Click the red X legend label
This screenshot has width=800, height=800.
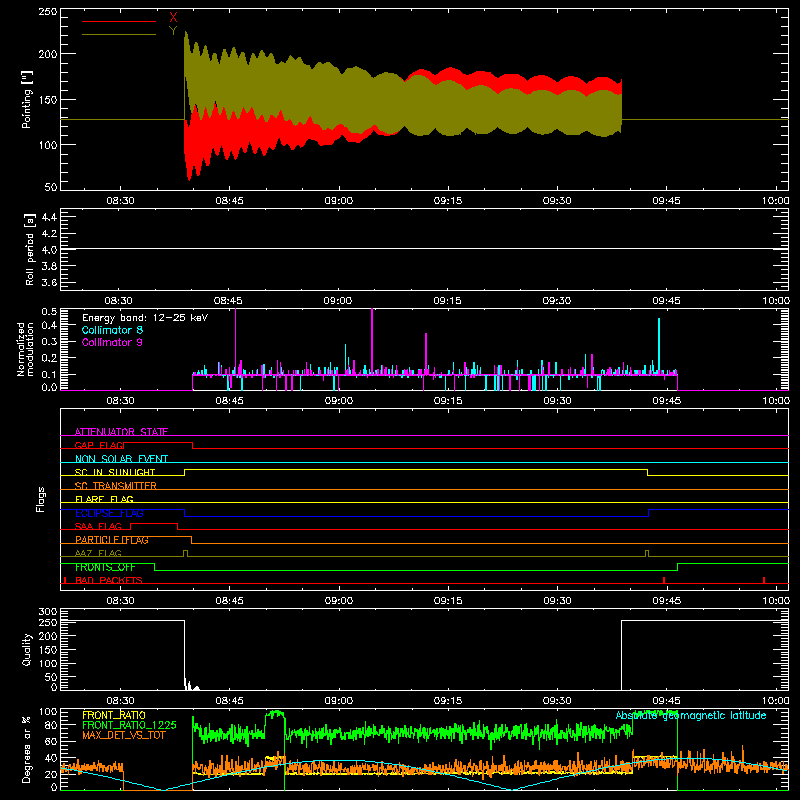point(173,18)
